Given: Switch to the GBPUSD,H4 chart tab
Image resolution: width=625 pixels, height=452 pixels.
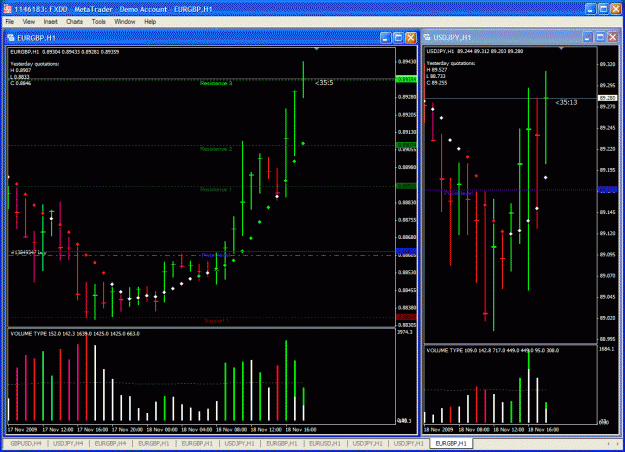Looking at the screenshot, I should 26,443.
